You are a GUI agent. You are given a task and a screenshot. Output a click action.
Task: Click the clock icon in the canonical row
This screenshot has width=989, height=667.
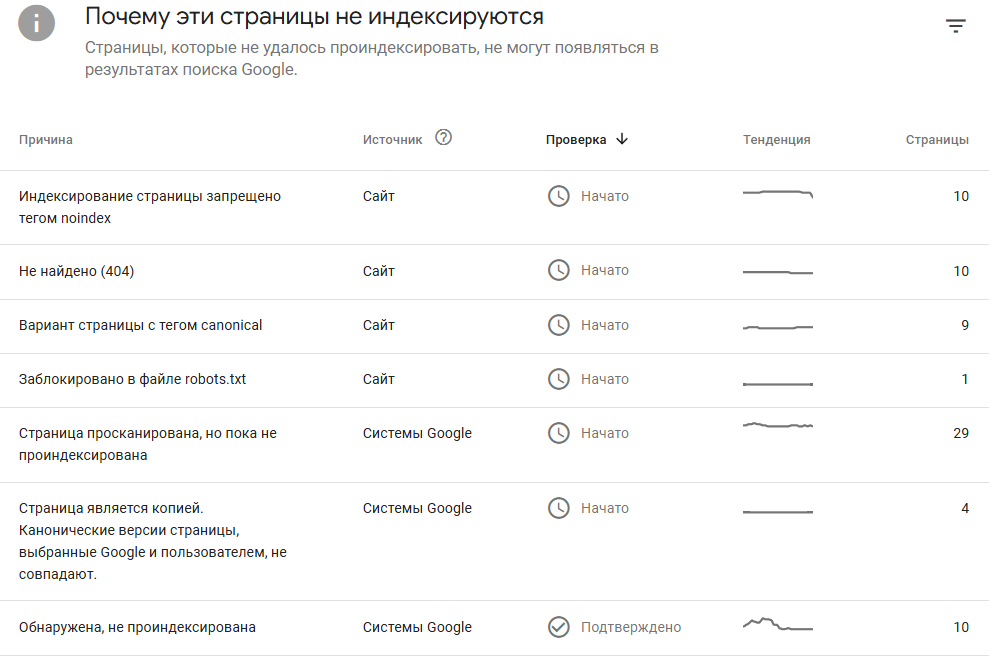(559, 325)
